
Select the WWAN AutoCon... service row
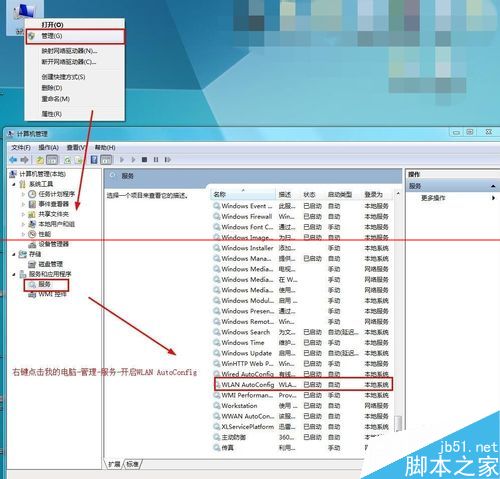click(x=303, y=416)
